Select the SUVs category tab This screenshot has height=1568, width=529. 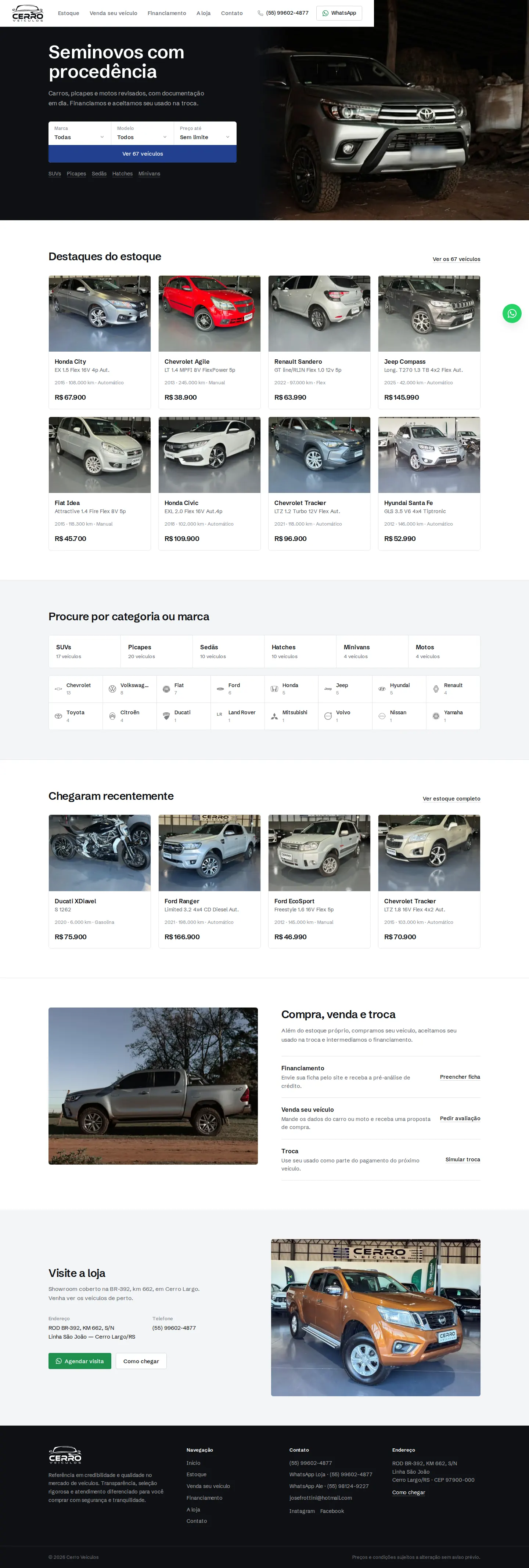85,651
